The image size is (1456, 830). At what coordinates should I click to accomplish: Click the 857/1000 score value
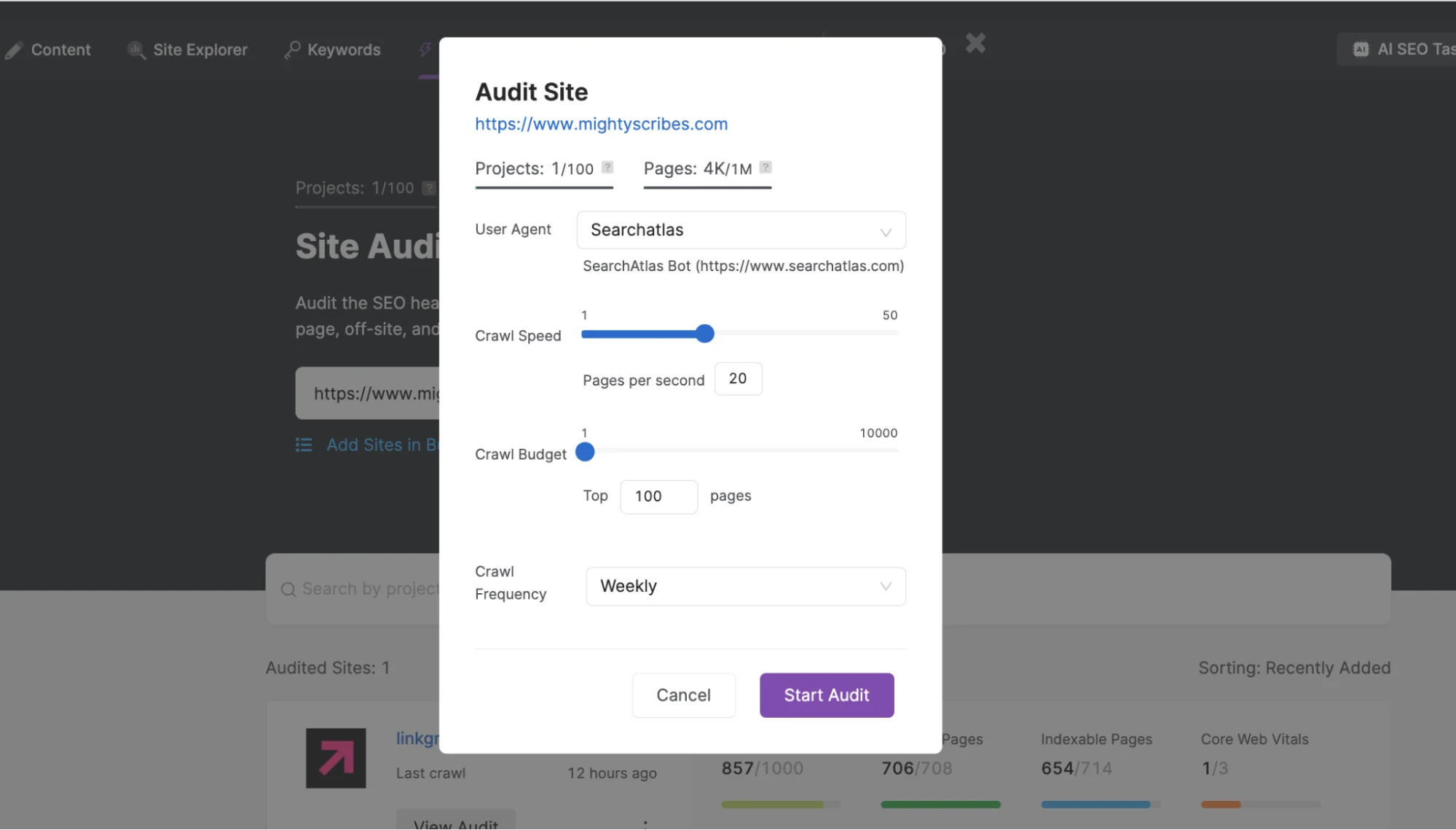click(762, 769)
